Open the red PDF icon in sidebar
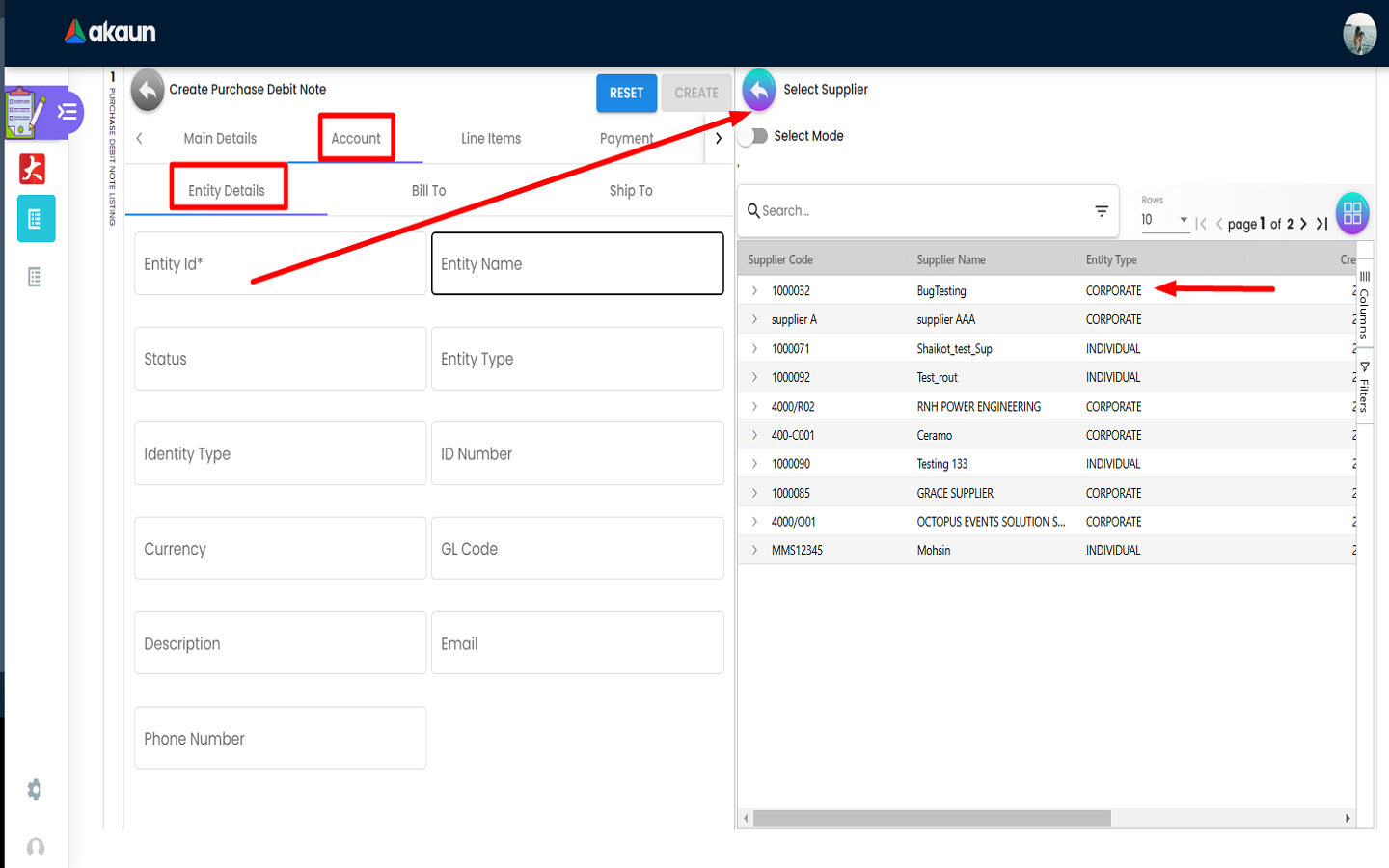Viewport: 1389px width, 868px height. tap(34, 169)
